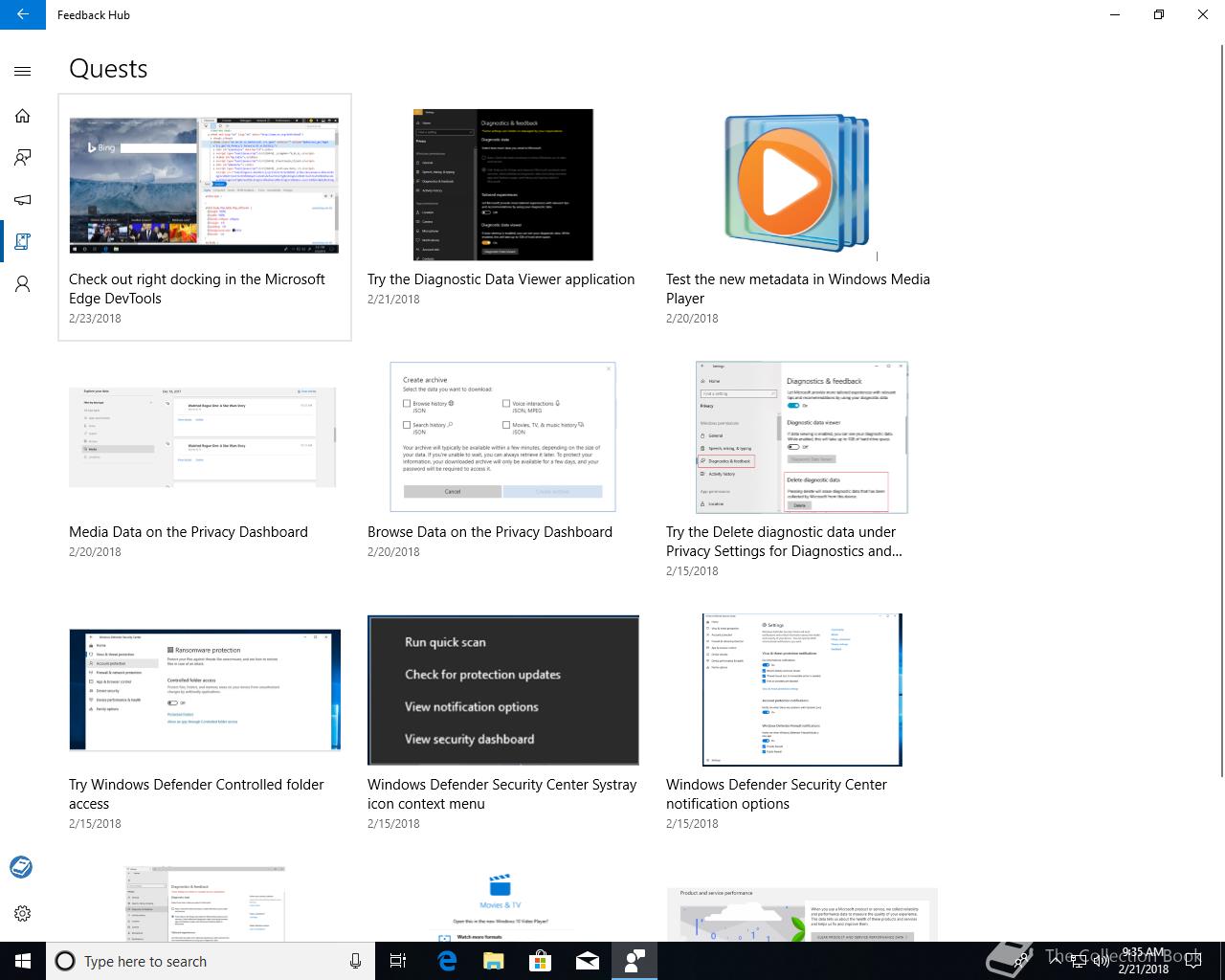
Task: Open the Feedback section in sidebar
Action: click(x=23, y=158)
